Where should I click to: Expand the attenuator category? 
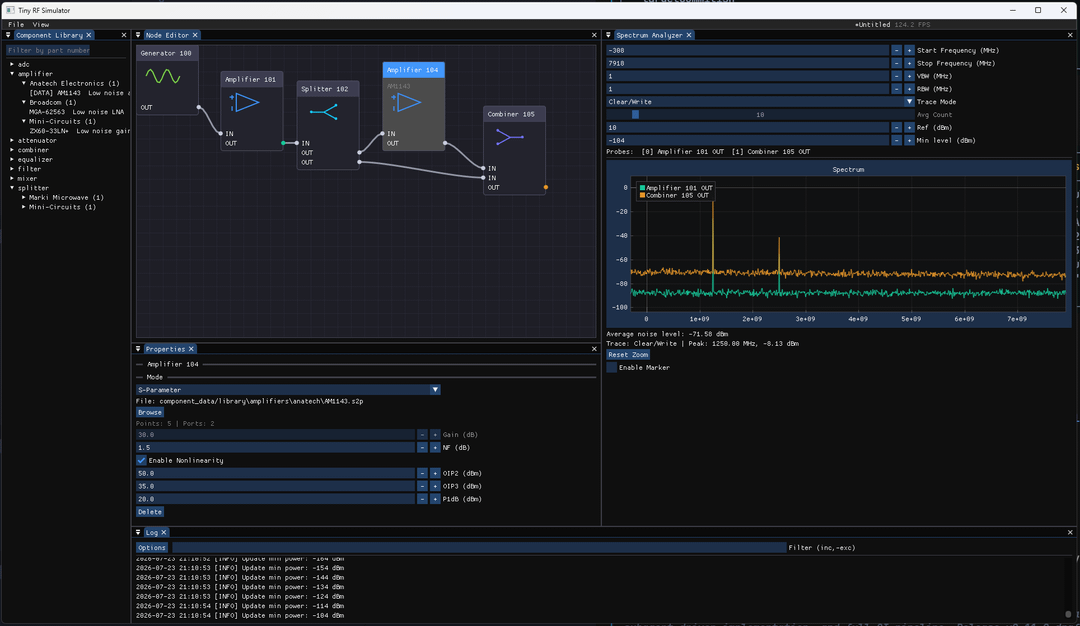[x=12, y=140]
